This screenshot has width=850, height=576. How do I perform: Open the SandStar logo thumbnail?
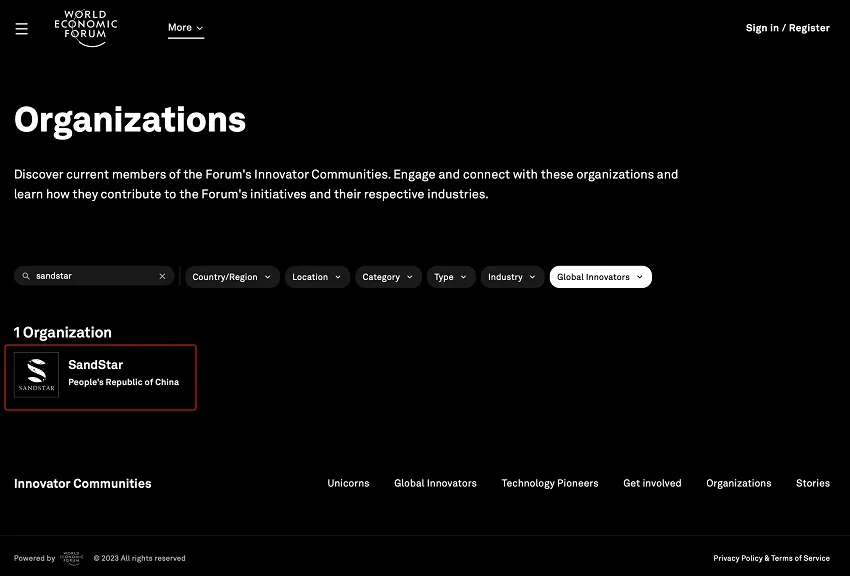tap(36, 375)
